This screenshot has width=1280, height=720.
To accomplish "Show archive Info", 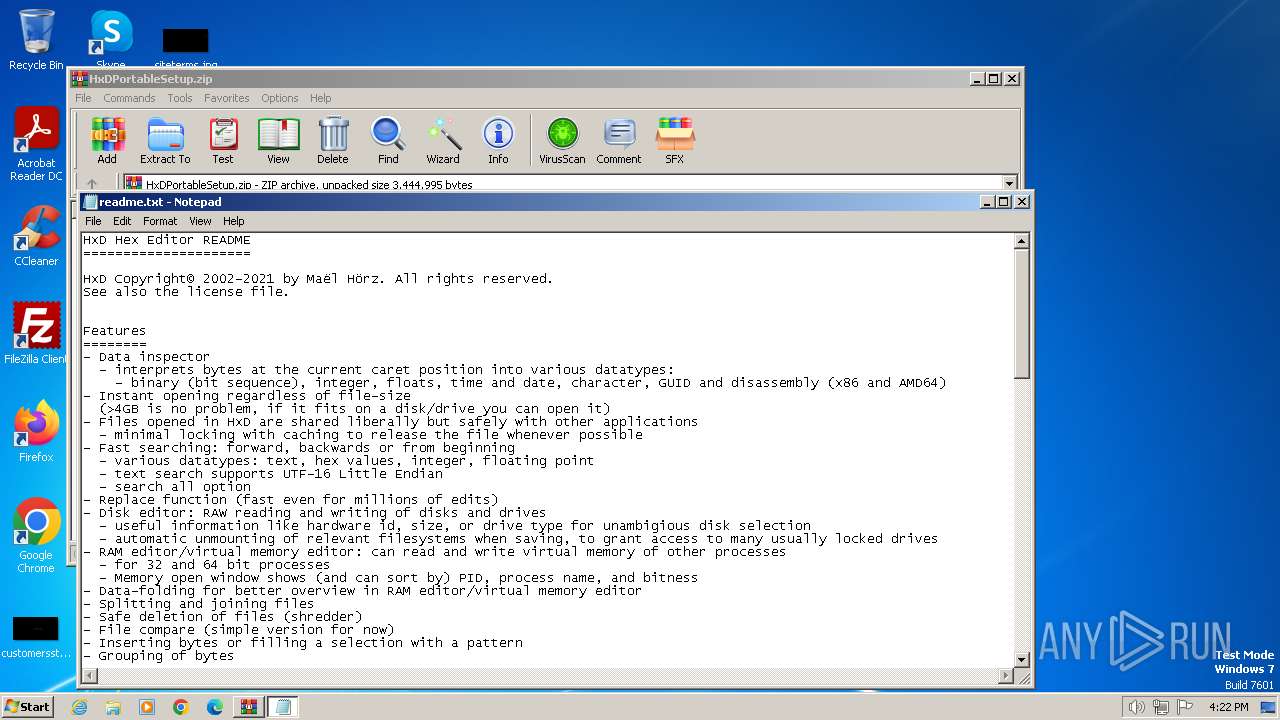I will pyautogui.click(x=498, y=140).
